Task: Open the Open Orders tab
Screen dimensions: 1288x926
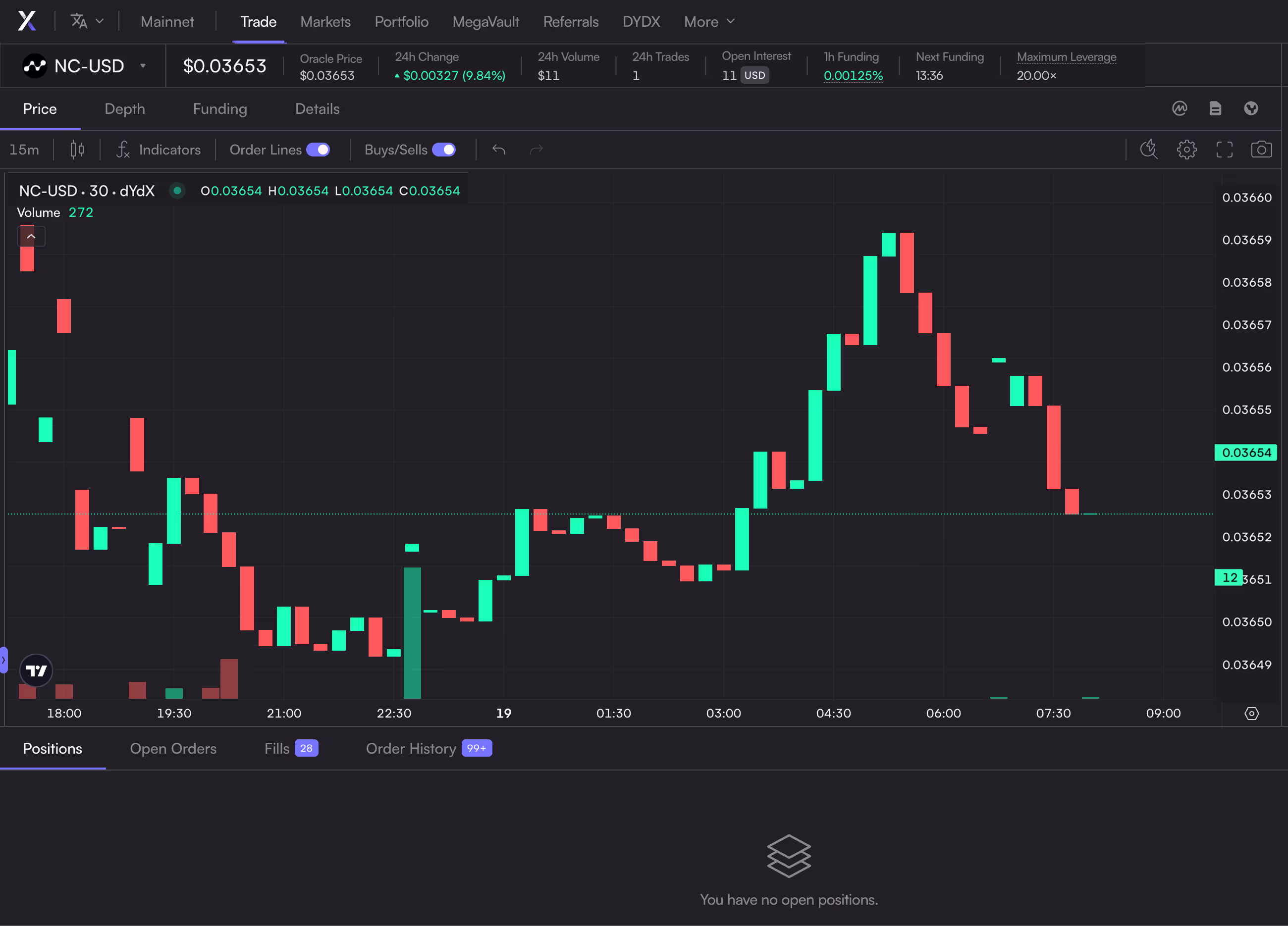Action: pyautogui.click(x=173, y=748)
